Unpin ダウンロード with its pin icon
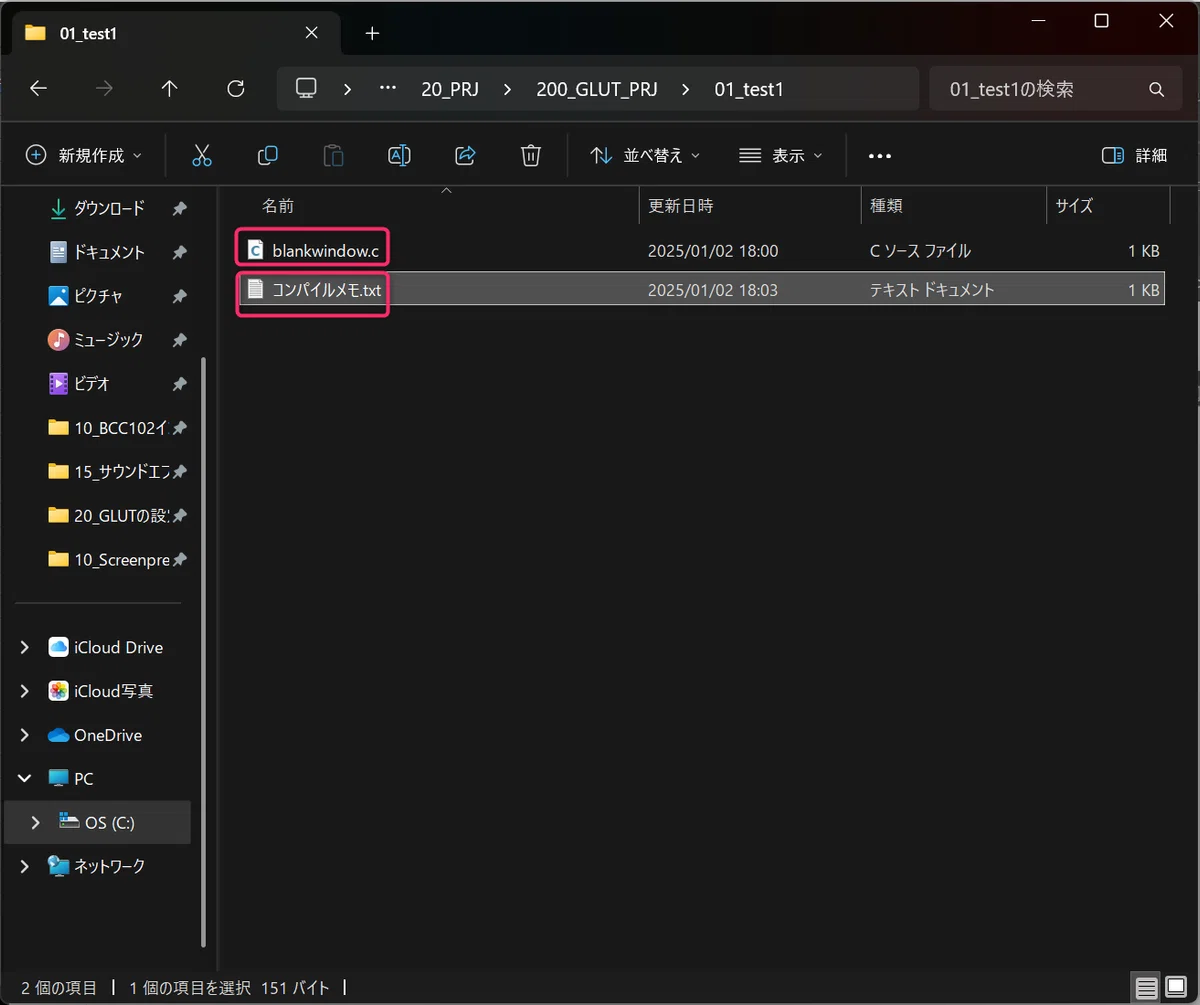Viewport: 1200px width, 1005px height. (179, 208)
